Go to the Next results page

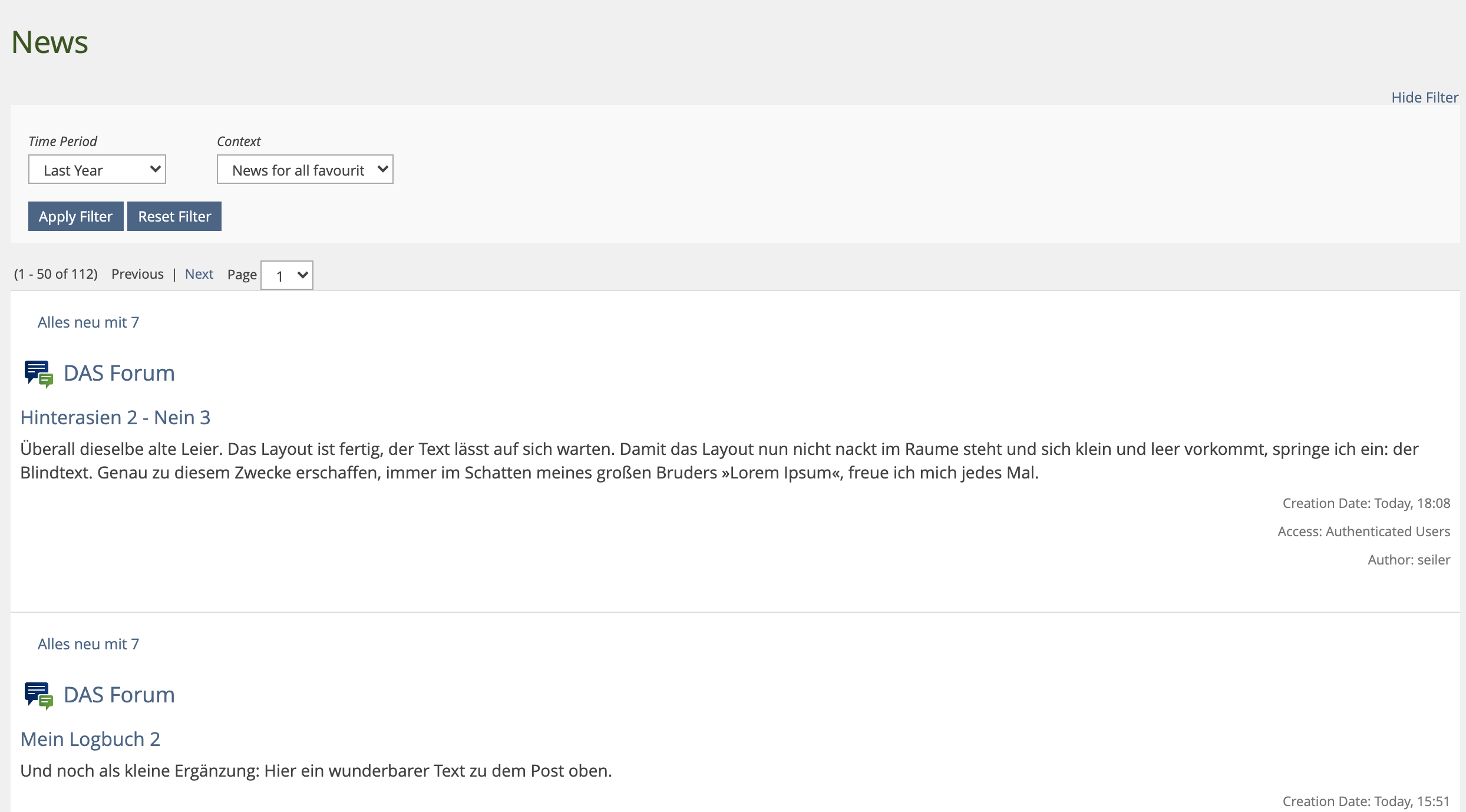[x=199, y=274]
